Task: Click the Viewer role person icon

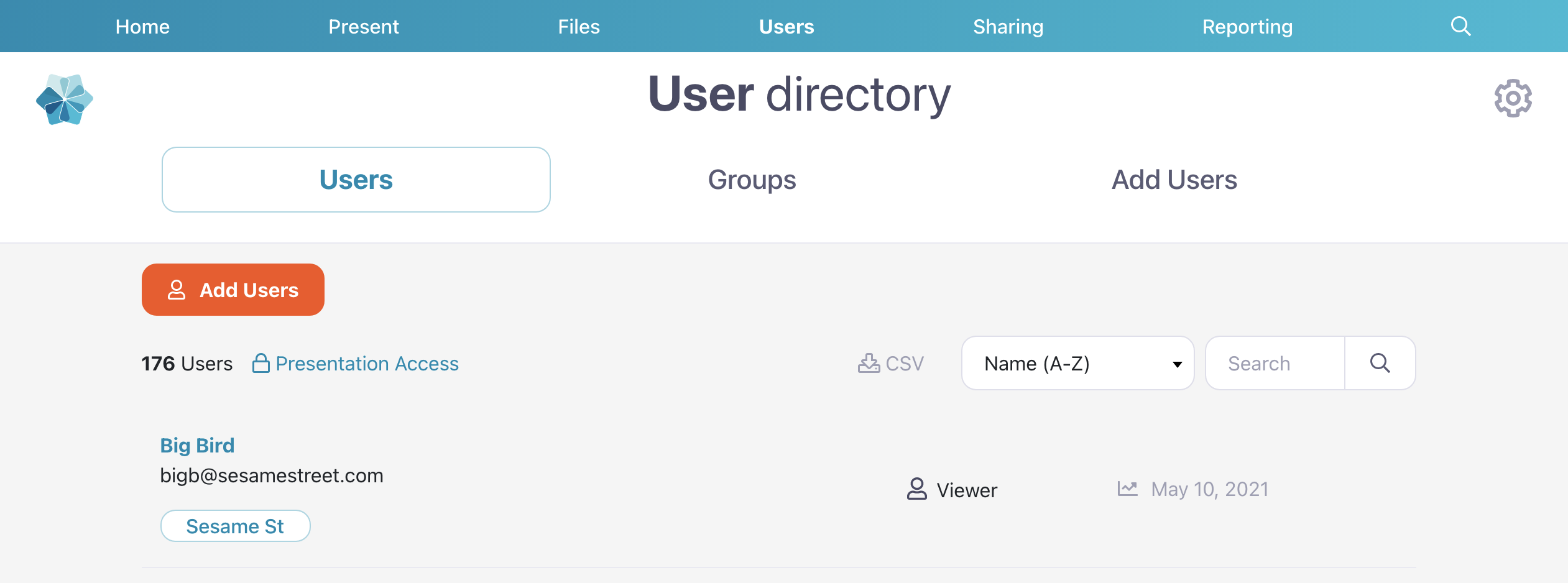Action: coord(916,489)
